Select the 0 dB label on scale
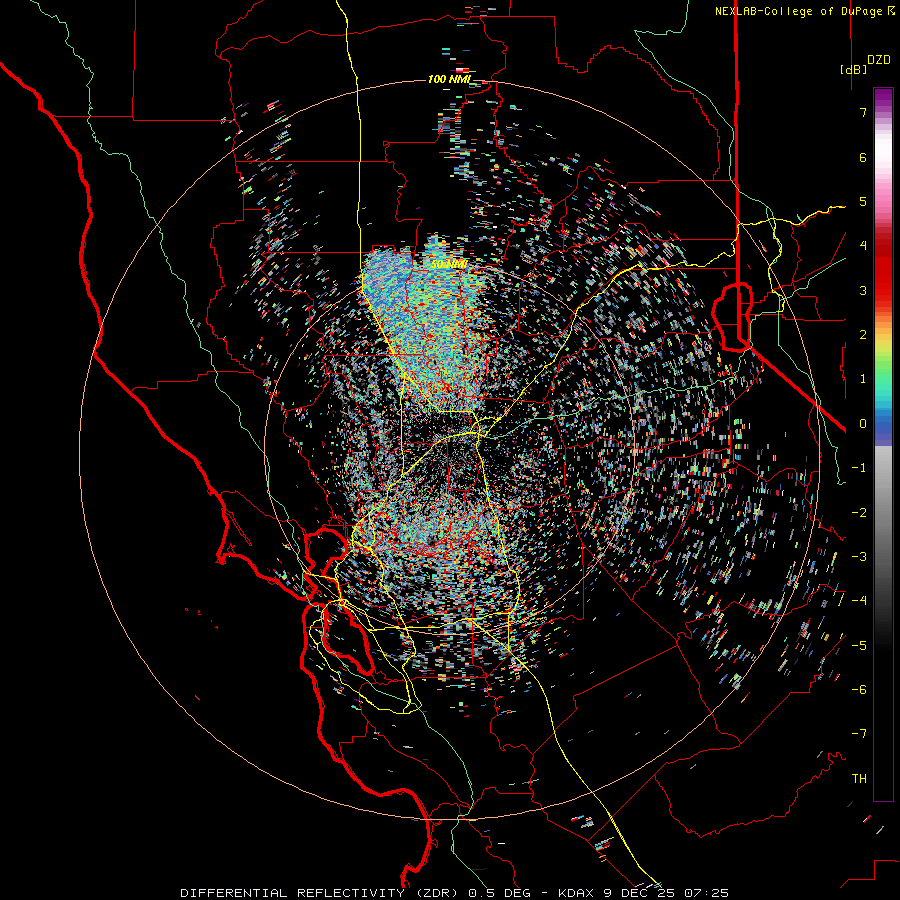The height and width of the screenshot is (900, 900). (863, 424)
